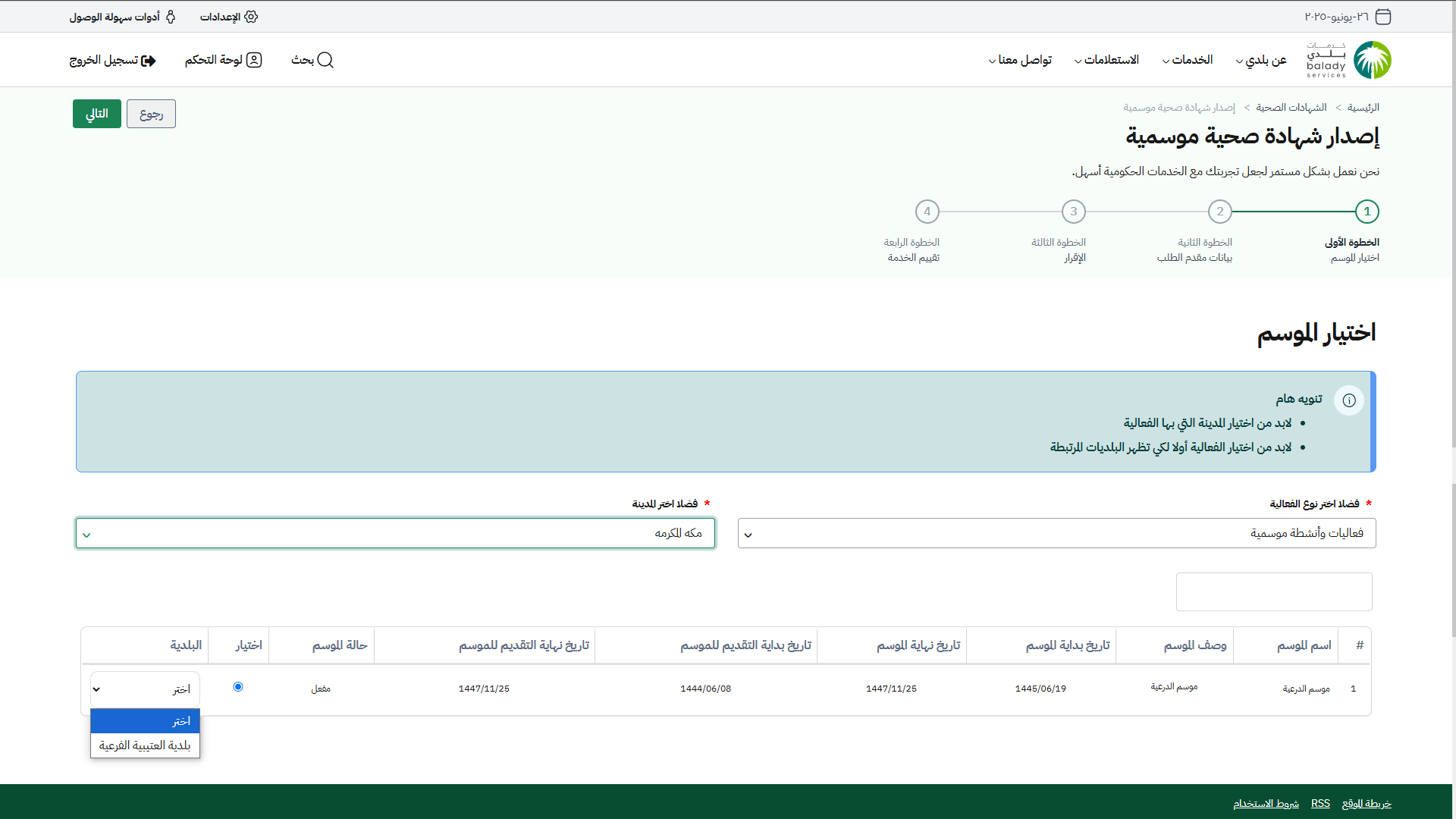This screenshot has height=819, width=1456.
Task: Open the city dropdown showing Makkah
Action: (395, 533)
